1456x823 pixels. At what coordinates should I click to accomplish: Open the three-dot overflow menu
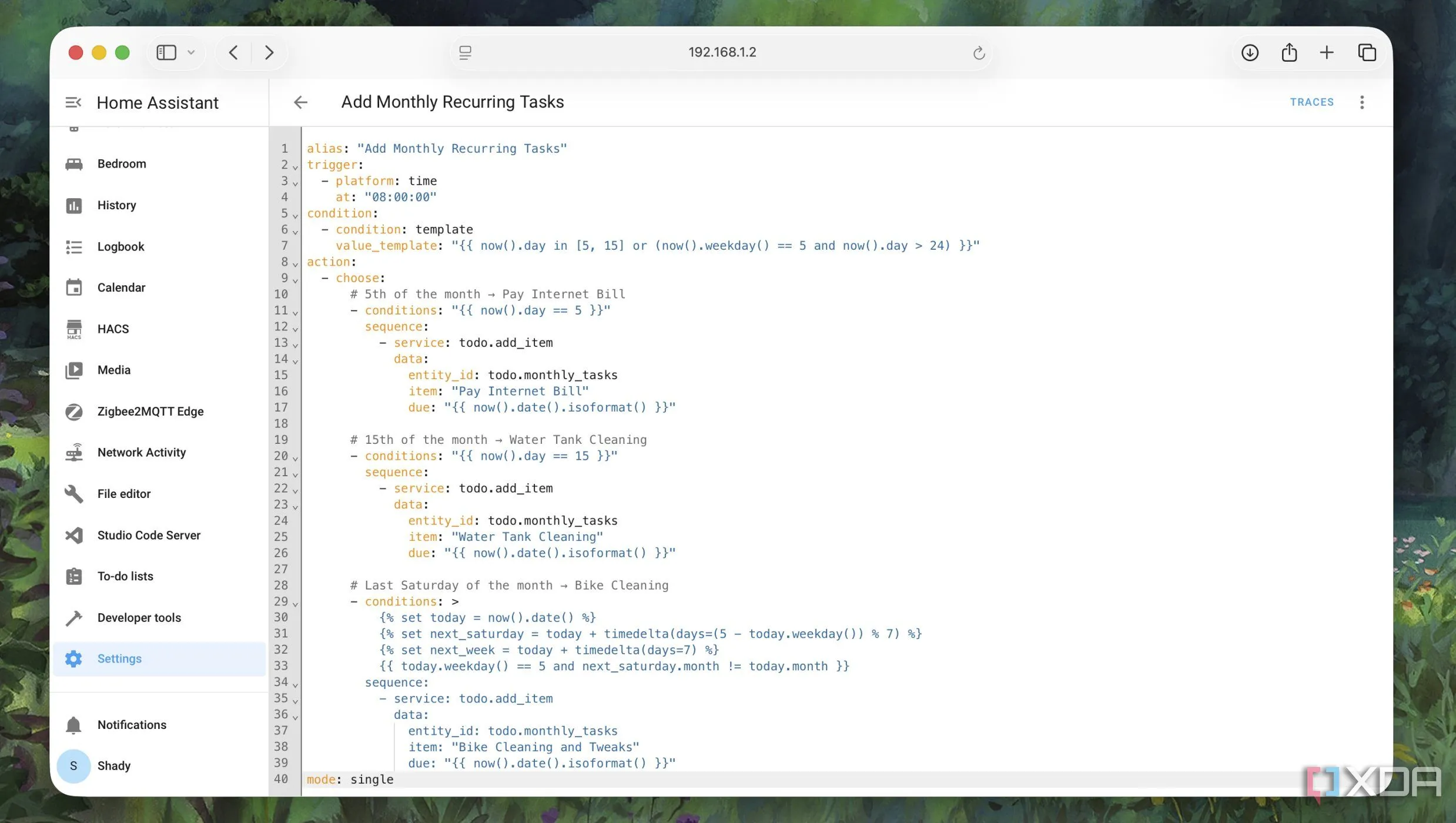coord(1361,102)
